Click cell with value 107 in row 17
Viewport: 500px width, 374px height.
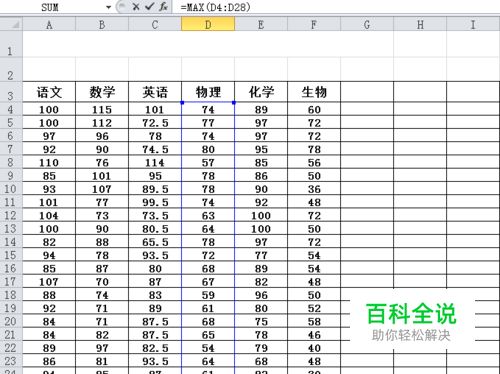[x=49, y=282]
